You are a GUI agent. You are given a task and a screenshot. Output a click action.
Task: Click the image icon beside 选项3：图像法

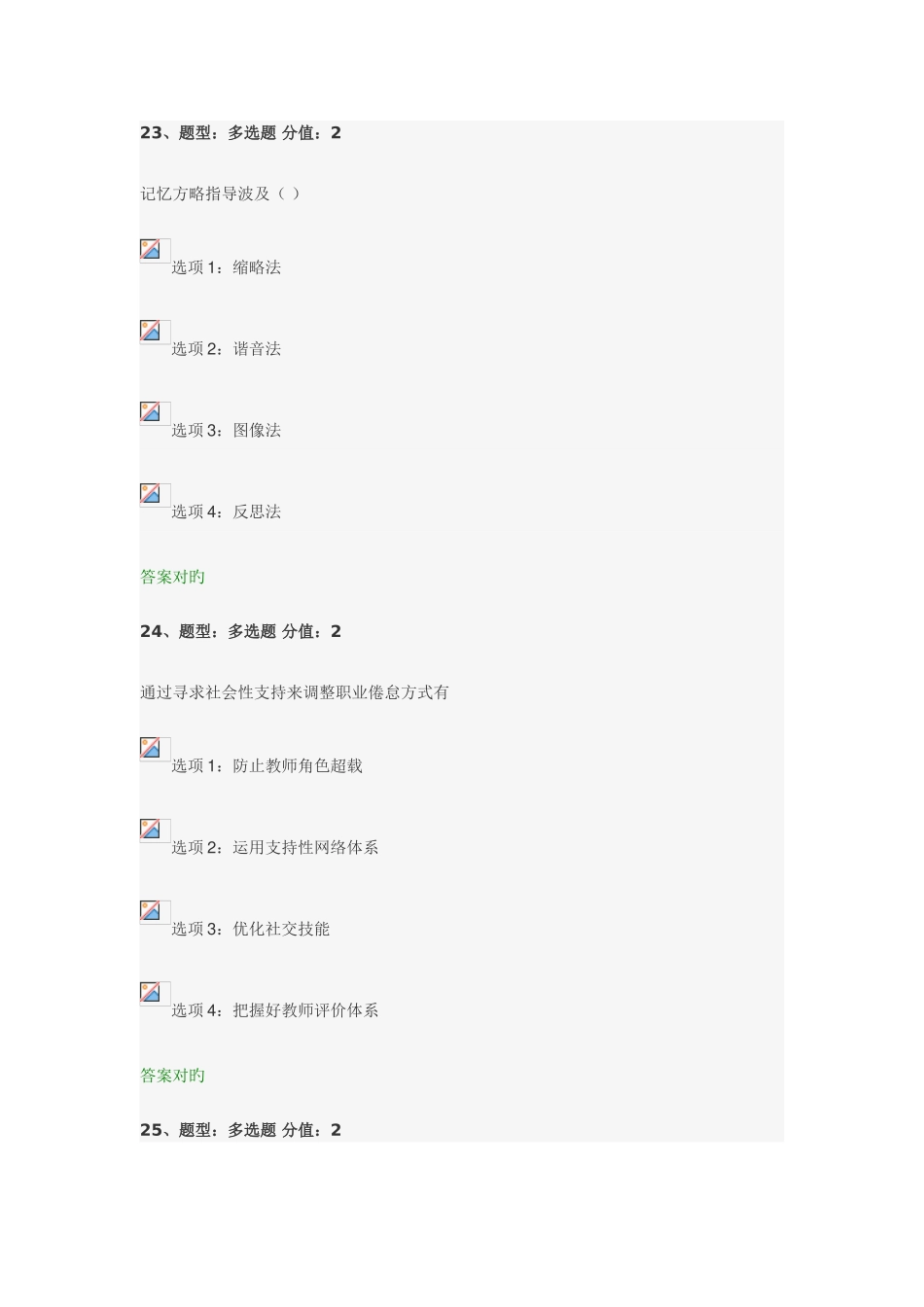(x=152, y=413)
